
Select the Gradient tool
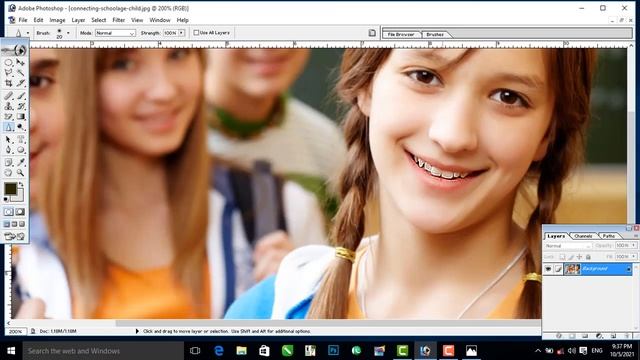click(x=20, y=117)
